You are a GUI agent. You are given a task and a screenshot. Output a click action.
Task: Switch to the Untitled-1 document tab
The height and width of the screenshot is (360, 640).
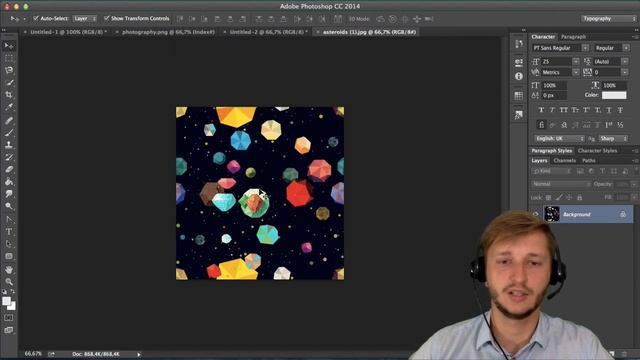coord(68,32)
